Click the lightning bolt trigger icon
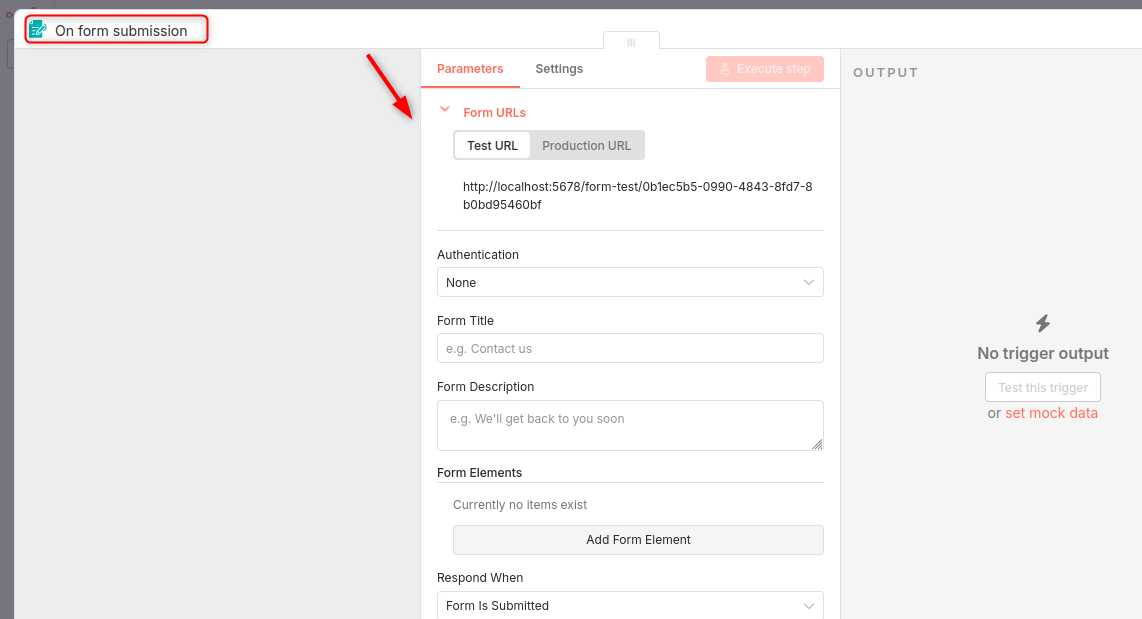 (x=1043, y=323)
